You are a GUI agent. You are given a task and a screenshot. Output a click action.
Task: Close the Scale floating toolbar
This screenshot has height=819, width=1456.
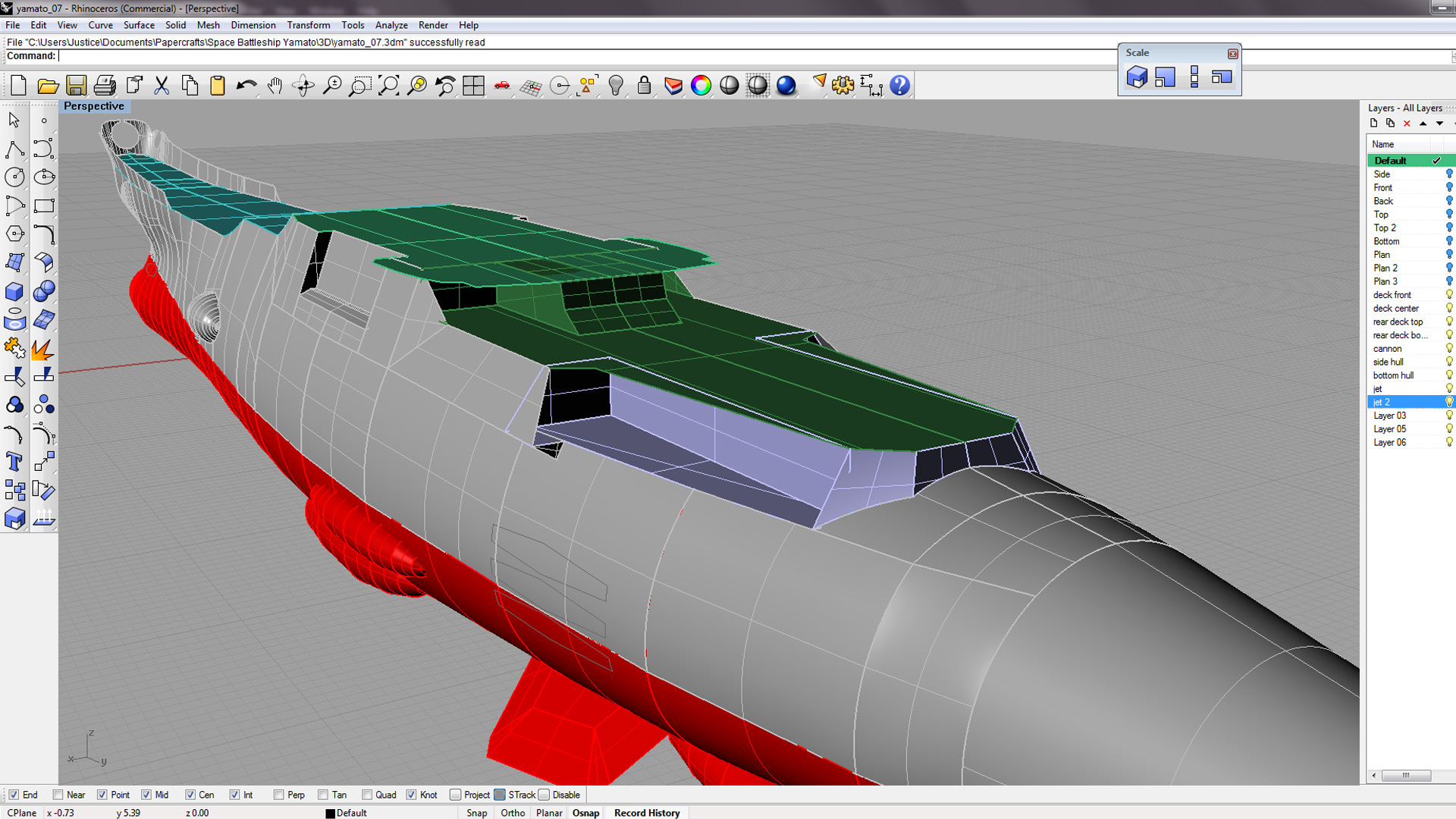coord(1232,54)
